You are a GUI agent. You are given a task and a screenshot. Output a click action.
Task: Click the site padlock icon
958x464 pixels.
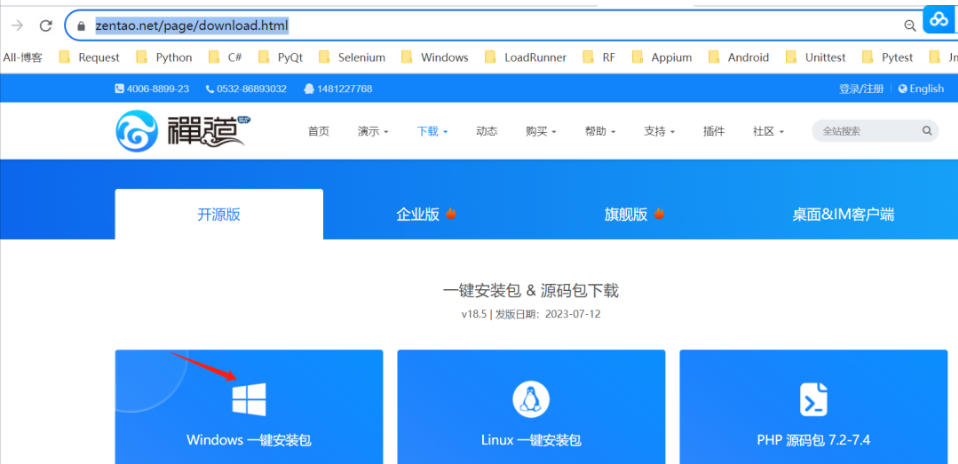click(x=81, y=26)
